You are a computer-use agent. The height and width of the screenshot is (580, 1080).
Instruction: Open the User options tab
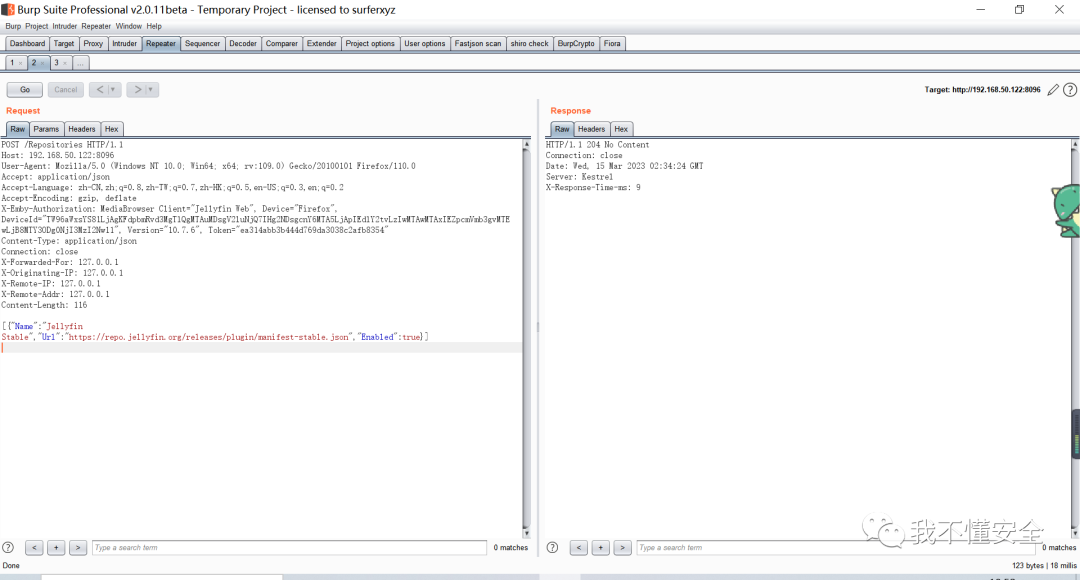[424, 43]
